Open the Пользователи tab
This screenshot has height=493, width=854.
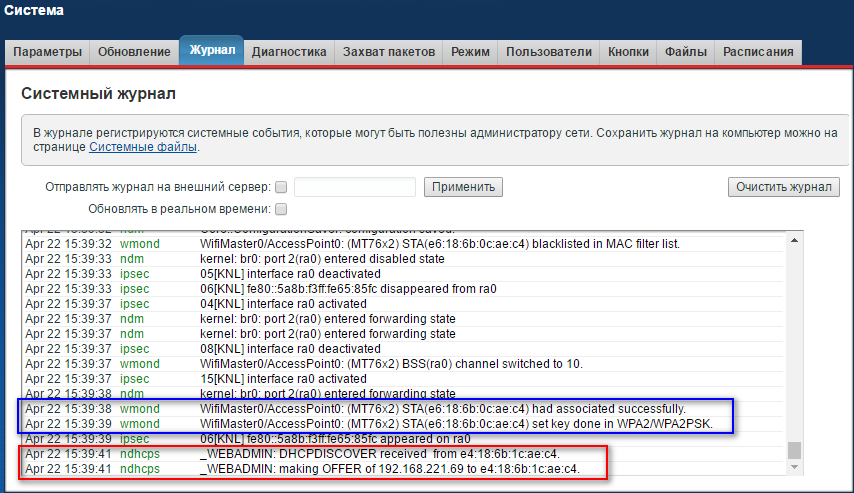pos(549,52)
